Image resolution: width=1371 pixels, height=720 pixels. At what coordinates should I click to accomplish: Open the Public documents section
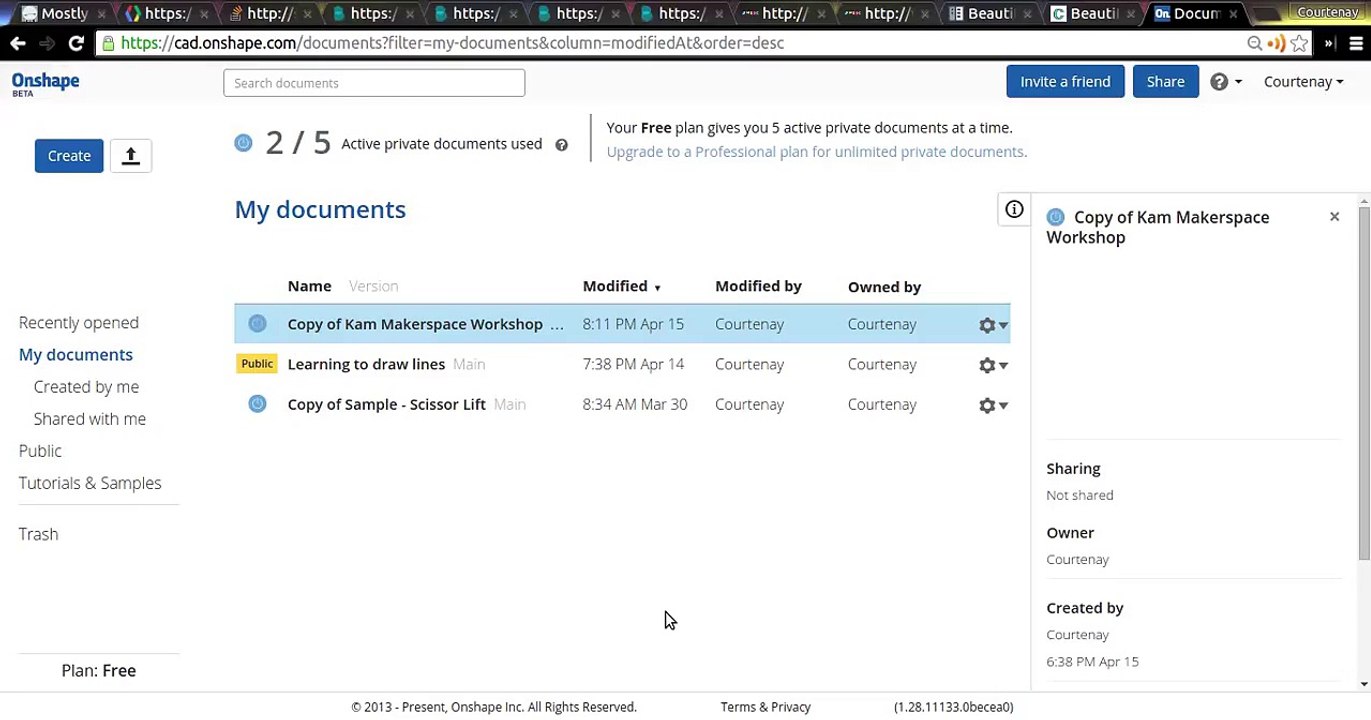coord(40,450)
